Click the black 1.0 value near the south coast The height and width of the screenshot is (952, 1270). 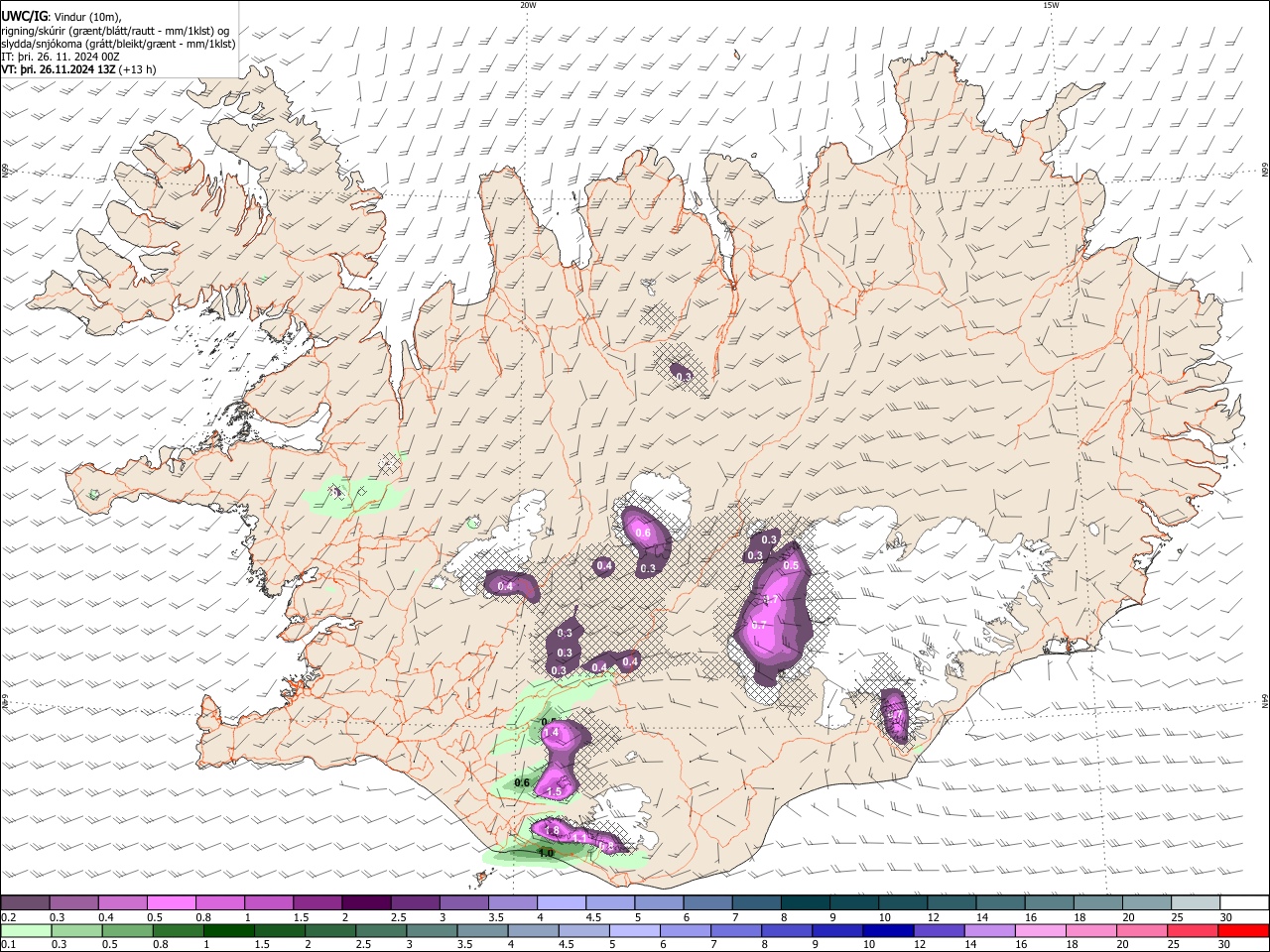click(546, 853)
